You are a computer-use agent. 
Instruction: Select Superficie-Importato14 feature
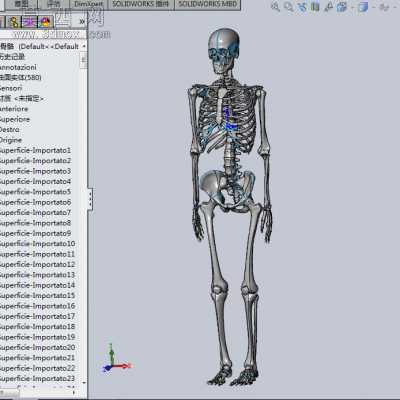pyautogui.click(x=37, y=285)
